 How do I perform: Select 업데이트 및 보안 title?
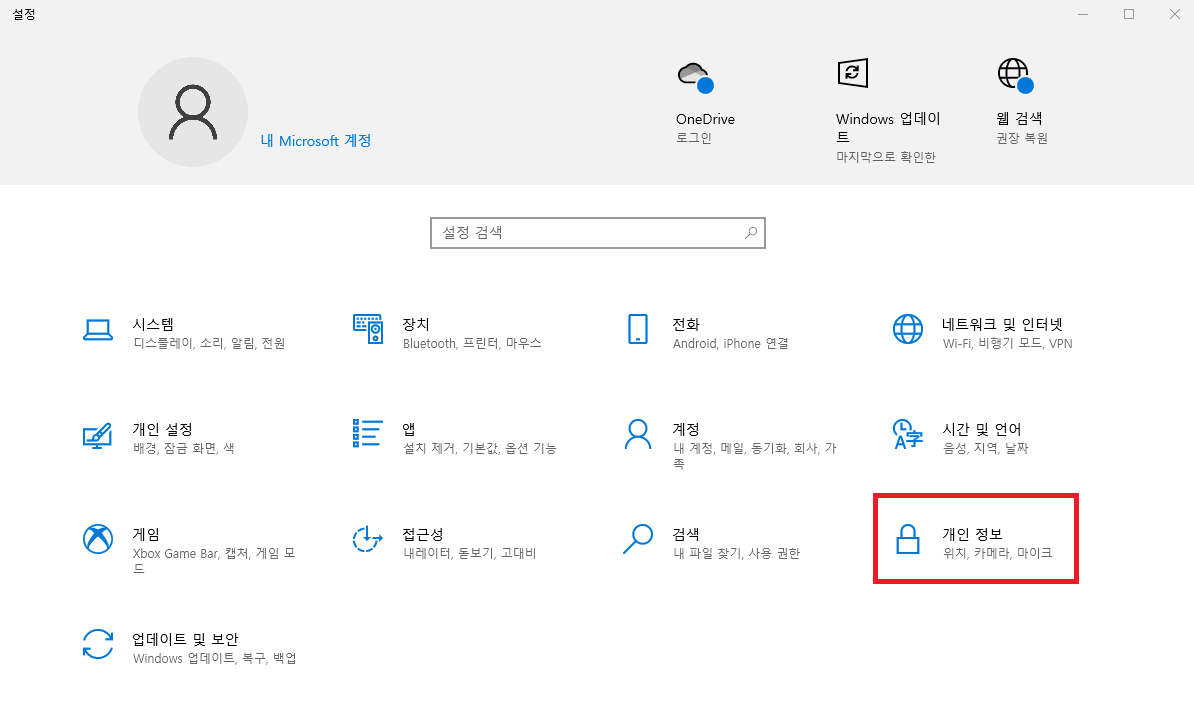click(x=185, y=640)
